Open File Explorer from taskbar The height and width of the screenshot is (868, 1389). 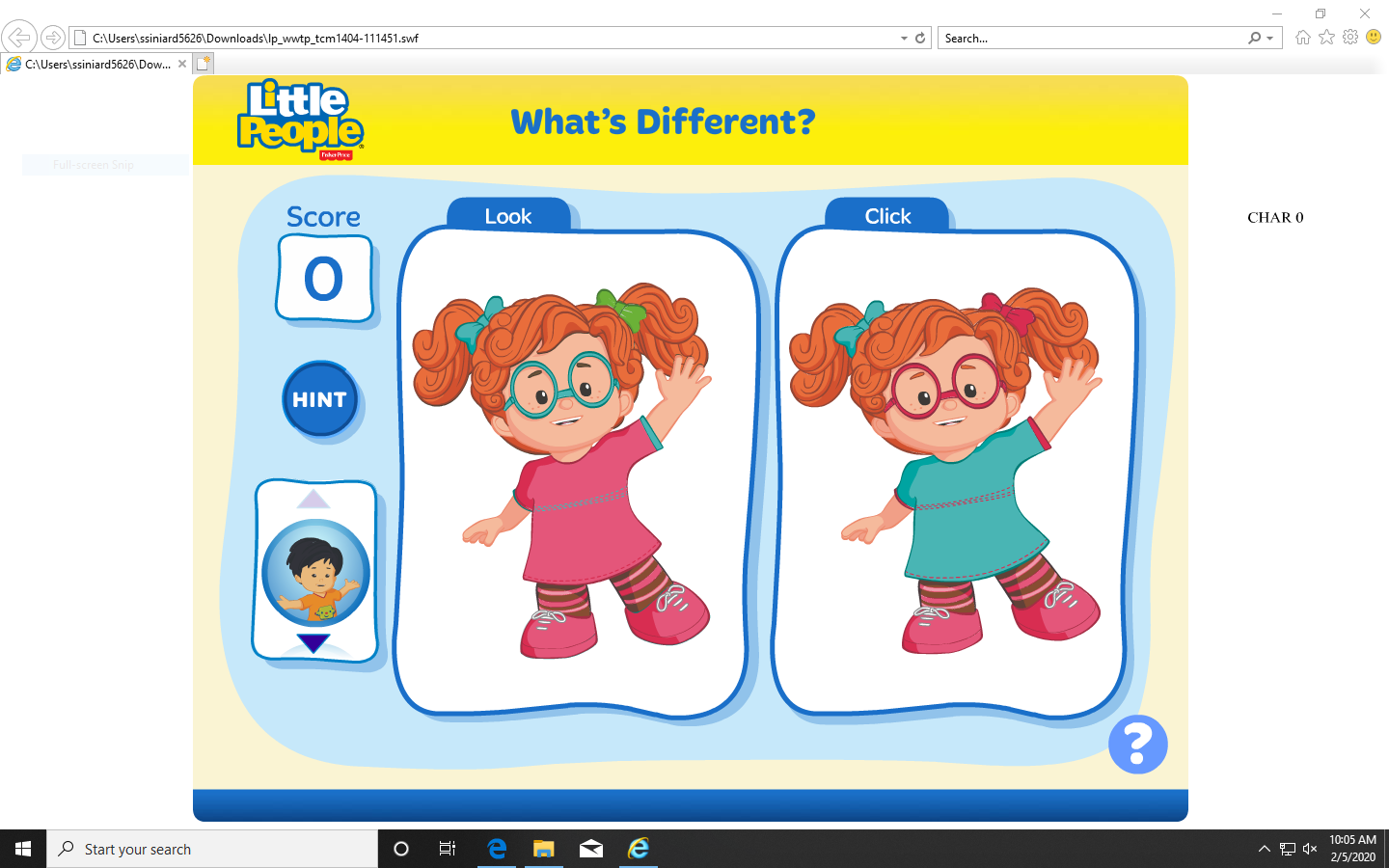(544, 849)
